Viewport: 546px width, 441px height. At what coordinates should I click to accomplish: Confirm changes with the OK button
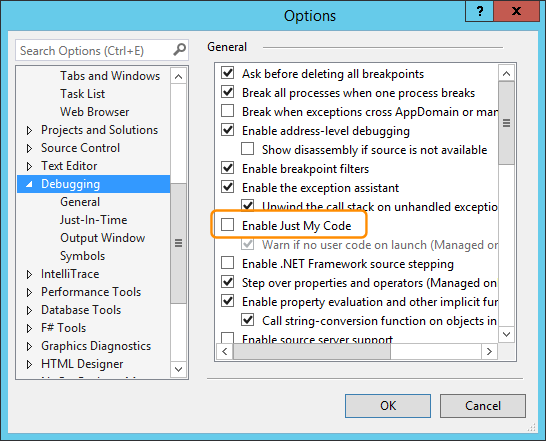pyautogui.click(x=388, y=406)
